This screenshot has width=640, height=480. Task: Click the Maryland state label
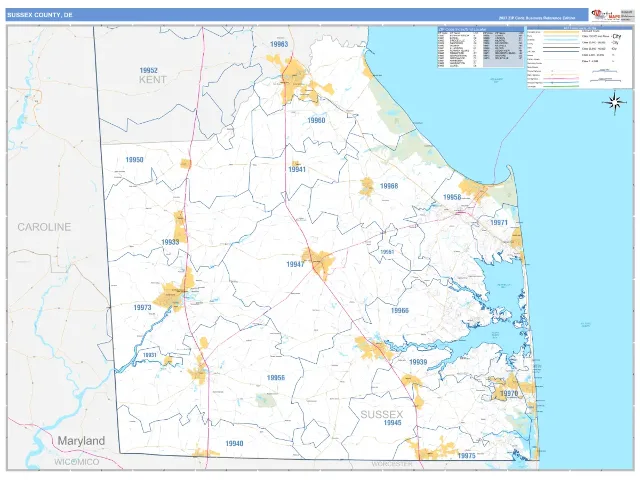click(x=81, y=441)
